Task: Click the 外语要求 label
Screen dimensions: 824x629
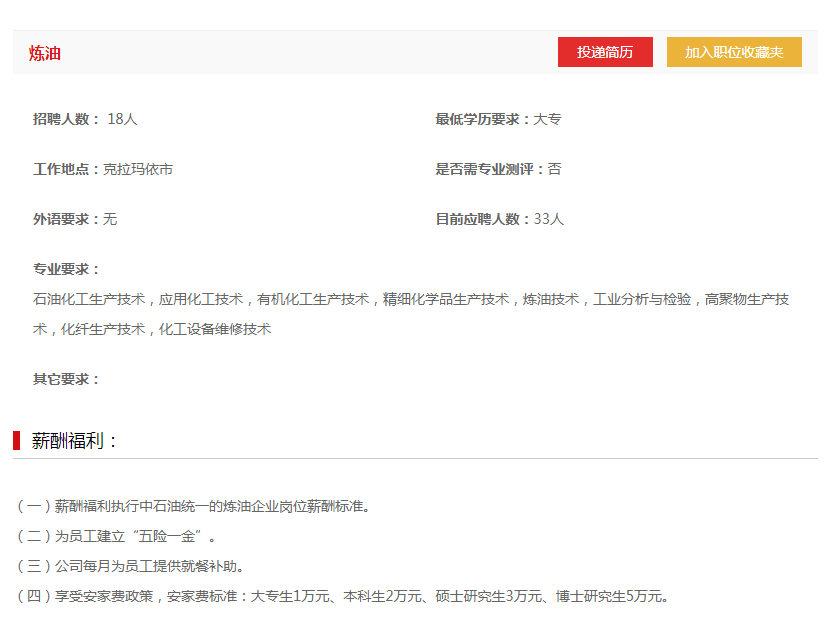Action: tap(66, 219)
